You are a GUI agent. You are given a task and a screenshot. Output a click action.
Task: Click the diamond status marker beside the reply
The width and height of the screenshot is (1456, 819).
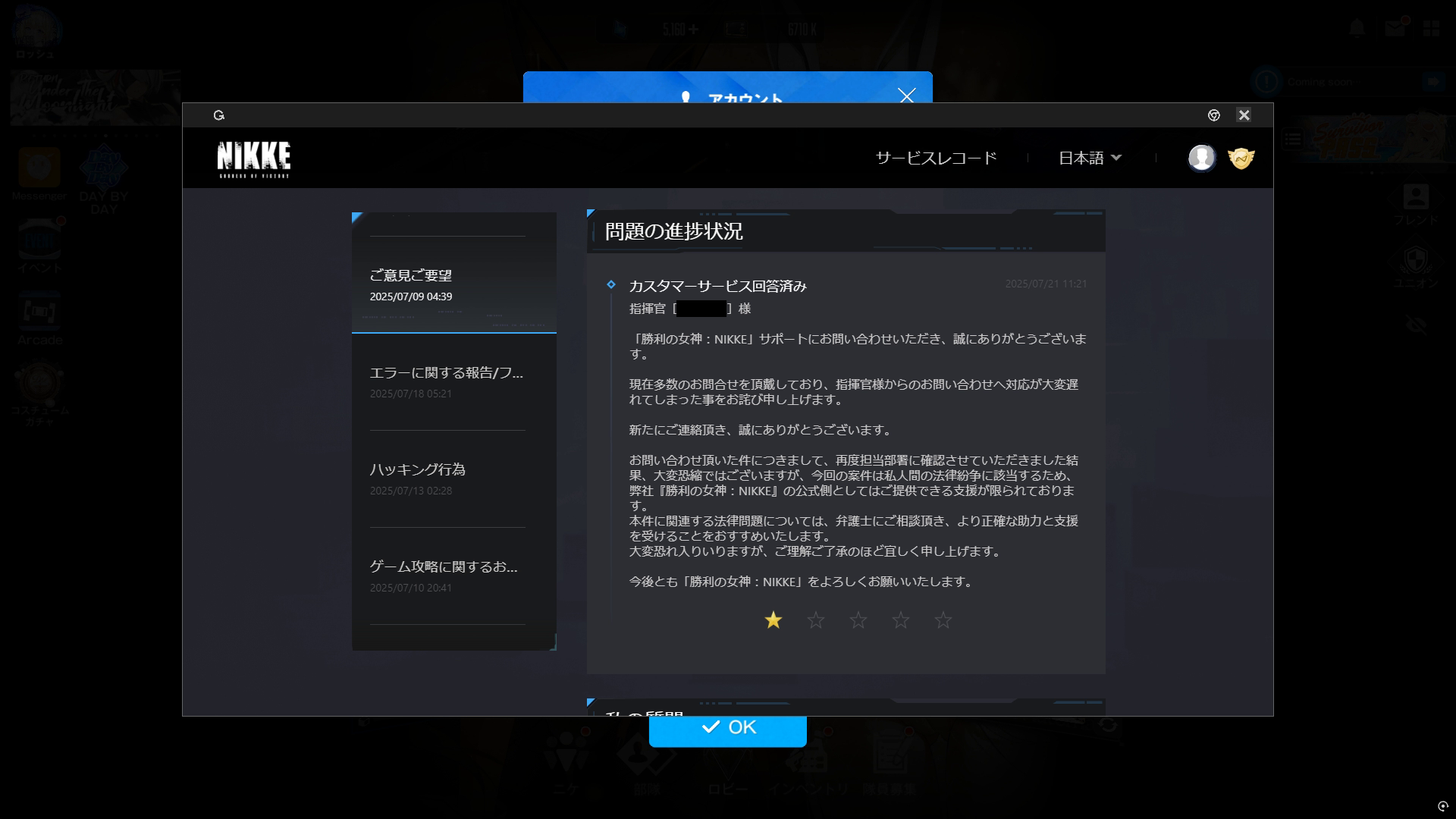click(x=611, y=284)
